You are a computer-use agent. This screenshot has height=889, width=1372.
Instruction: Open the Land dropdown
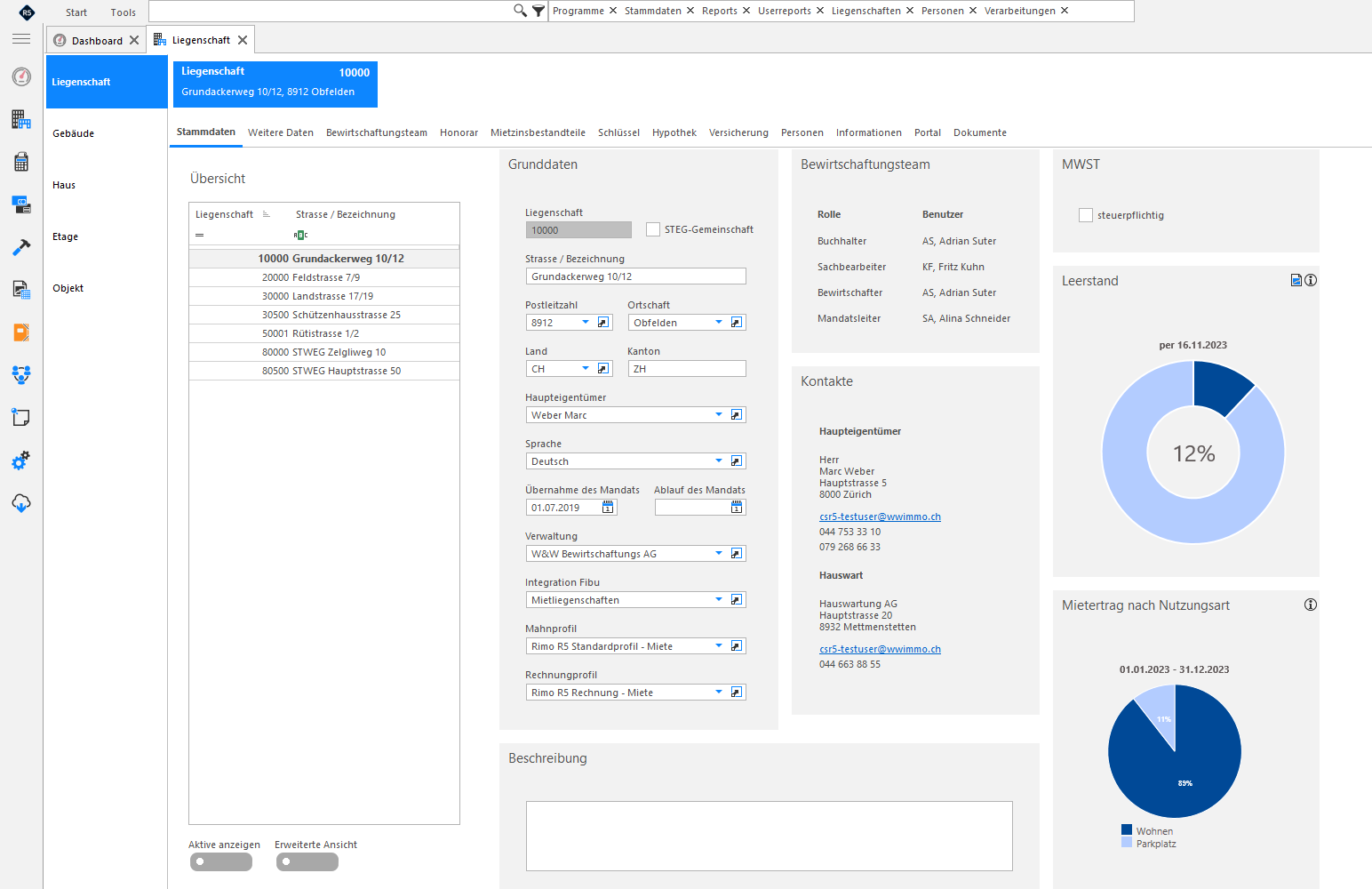click(586, 368)
